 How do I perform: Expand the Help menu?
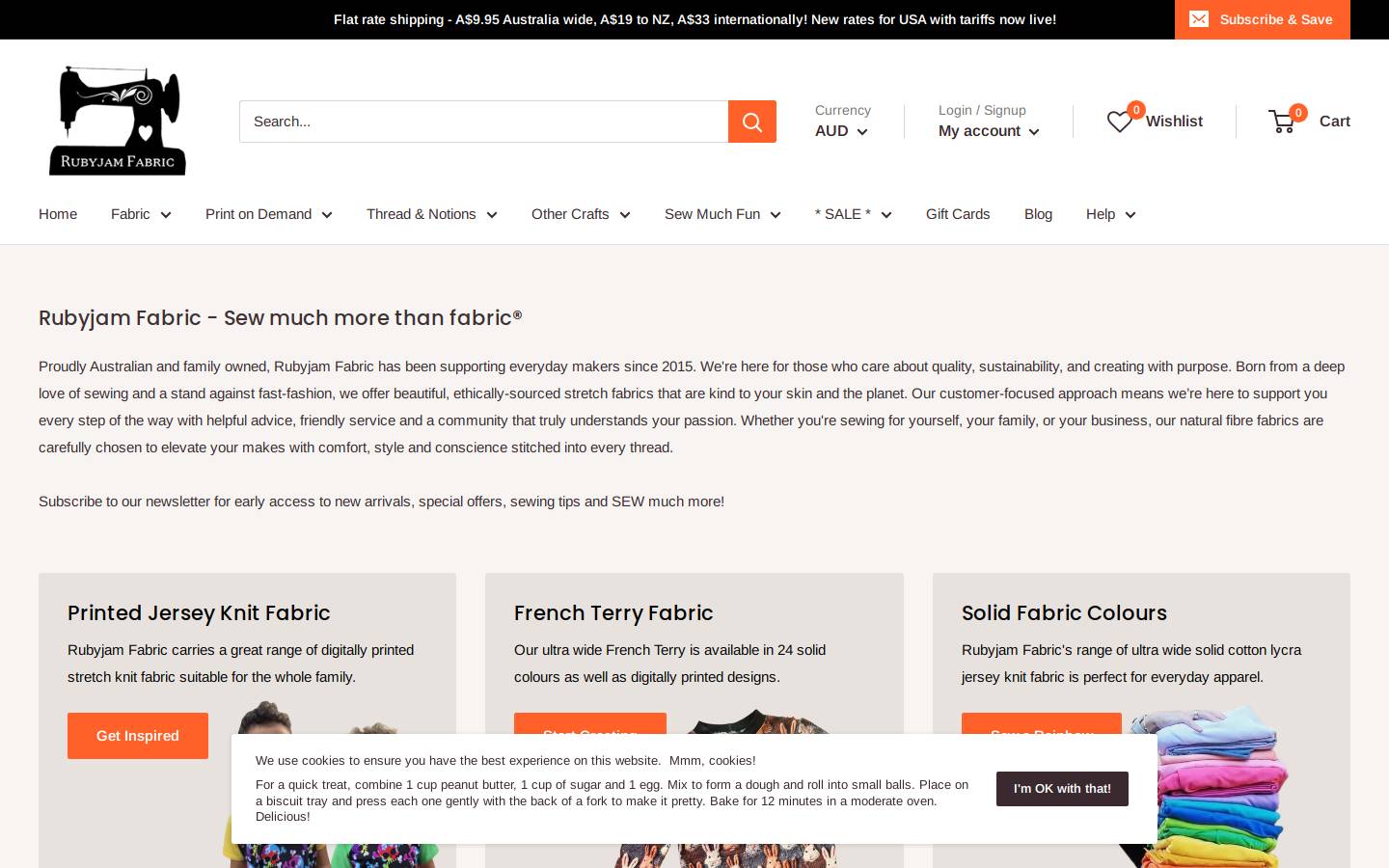(x=1110, y=214)
